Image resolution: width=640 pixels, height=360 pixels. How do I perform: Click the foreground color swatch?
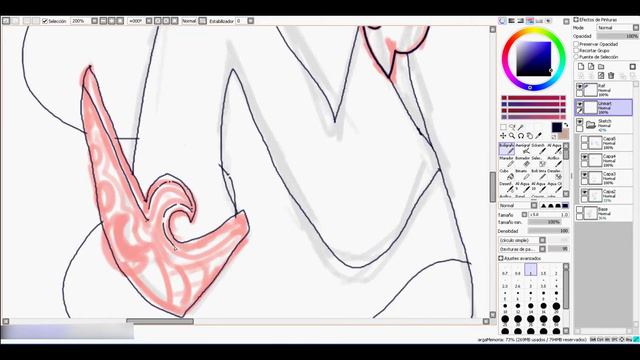[556, 127]
